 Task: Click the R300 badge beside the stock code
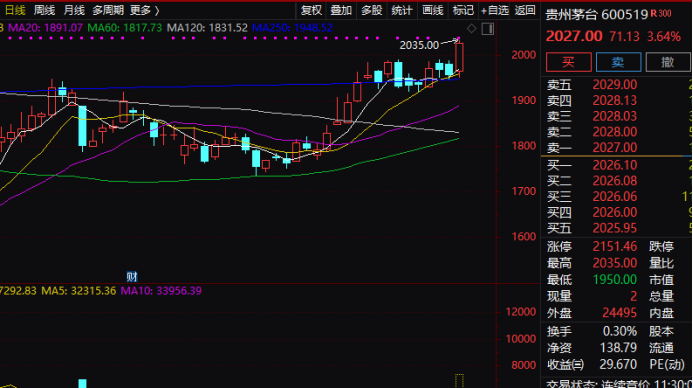(661, 14)
